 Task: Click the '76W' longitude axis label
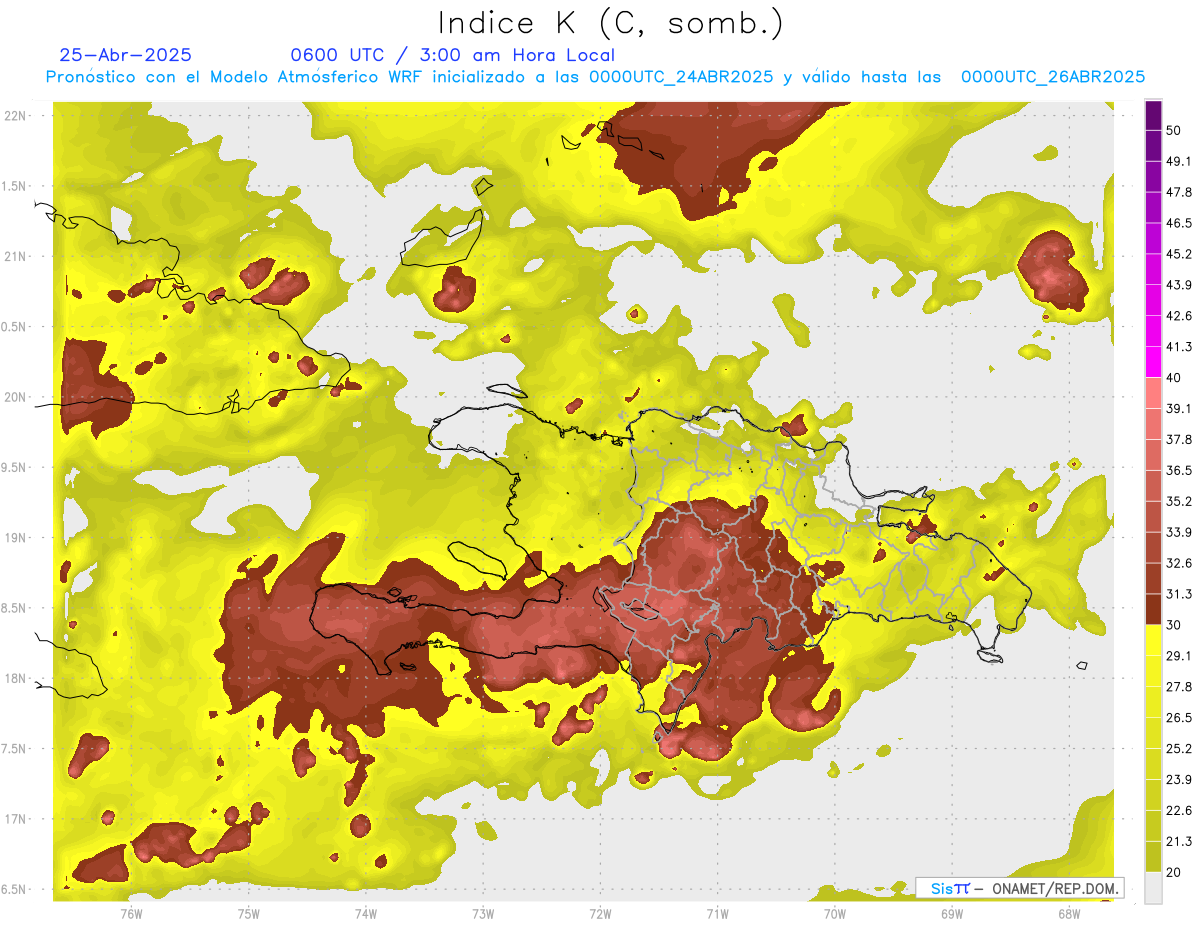click(x=131, y=913)
